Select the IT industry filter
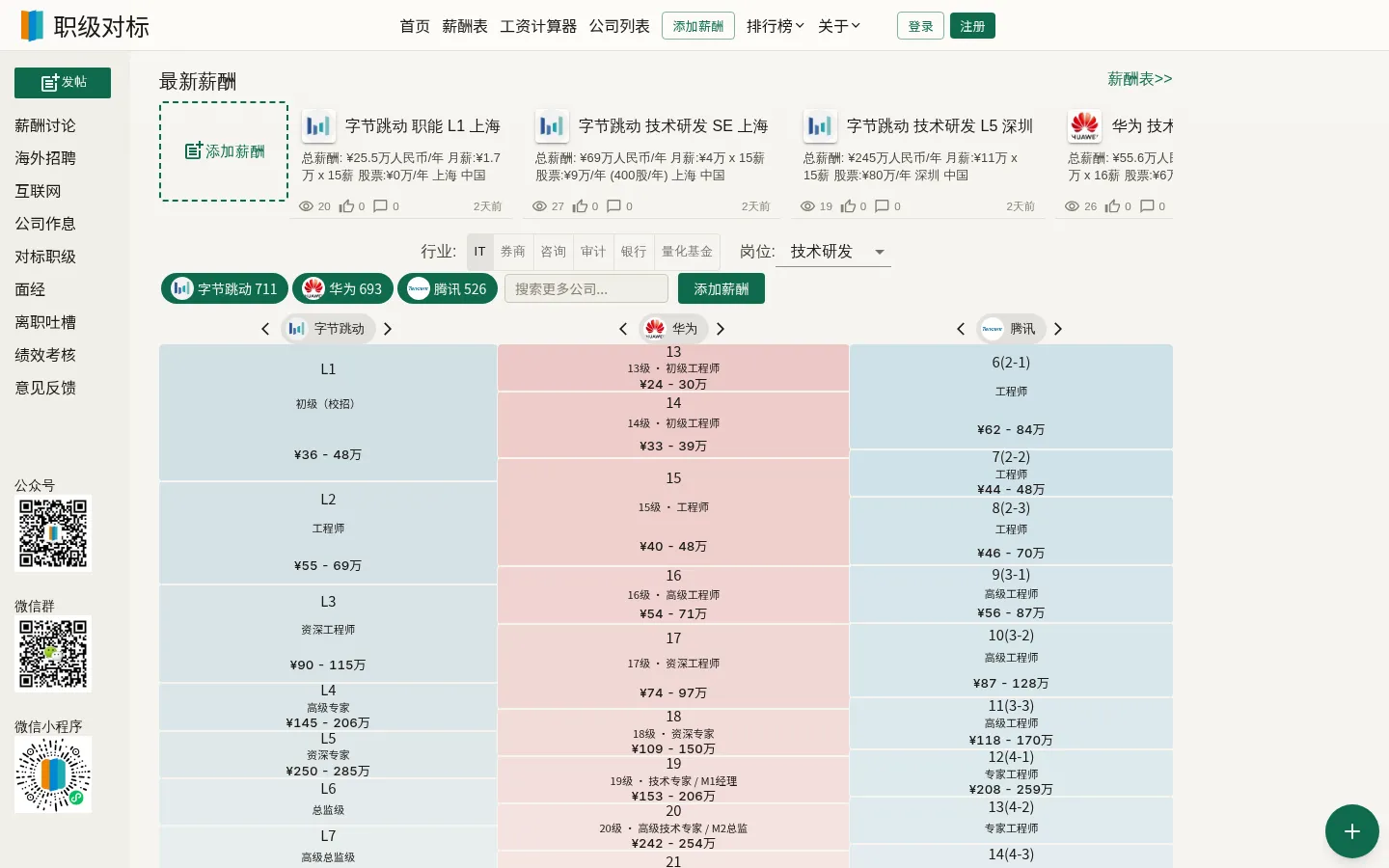This screenshot has width=1389, height=868. 479,252
